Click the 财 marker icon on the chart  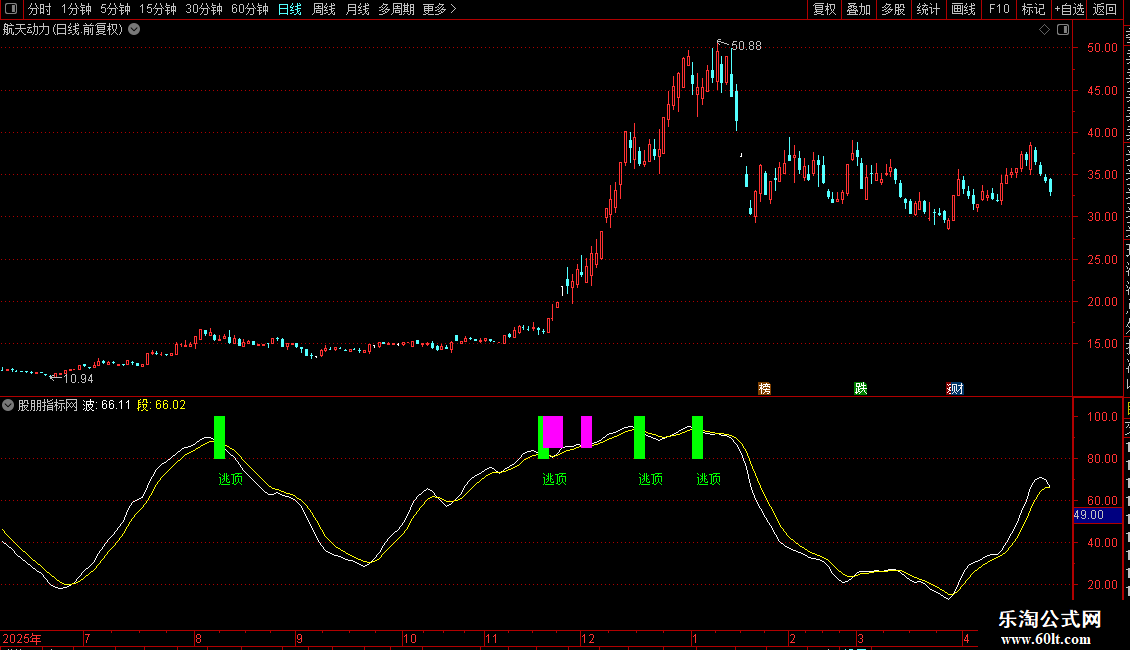pos(955,388)
